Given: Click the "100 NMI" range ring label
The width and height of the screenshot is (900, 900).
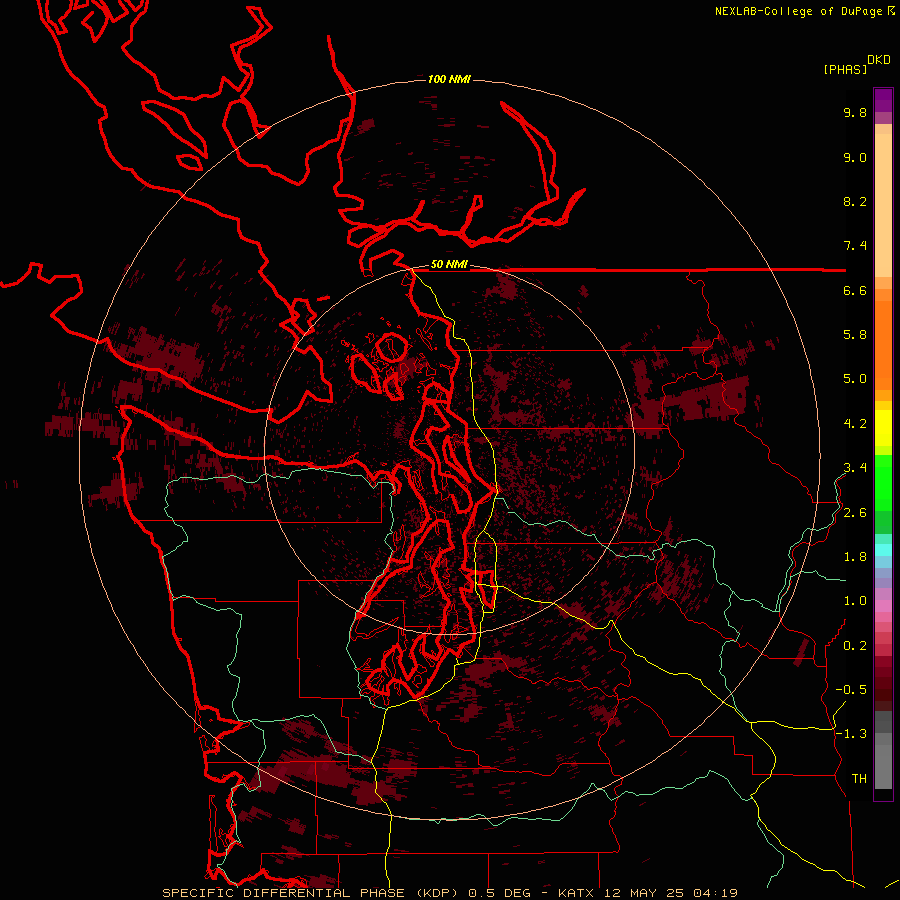Looking at the screenshot, I should 449,79.
